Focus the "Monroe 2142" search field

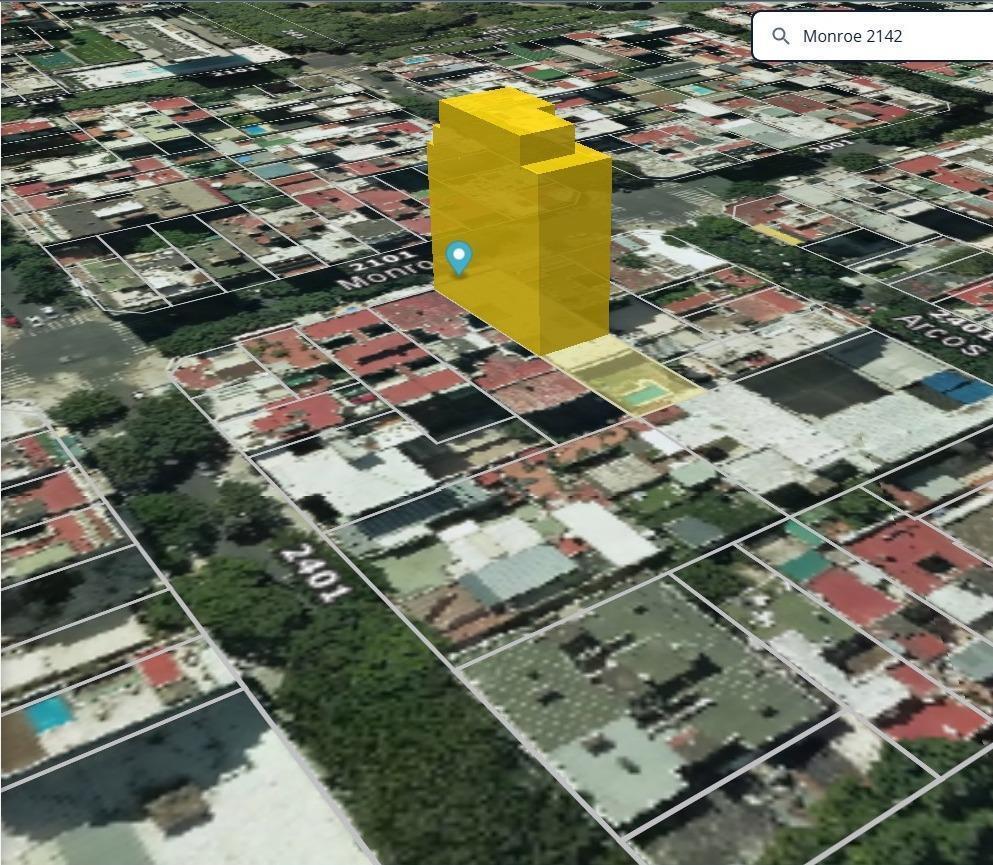pos(873,36)
